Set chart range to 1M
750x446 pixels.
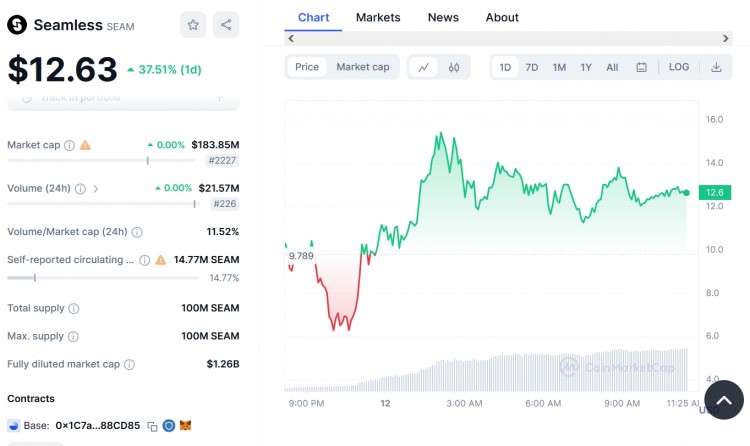tap(559, 67)
